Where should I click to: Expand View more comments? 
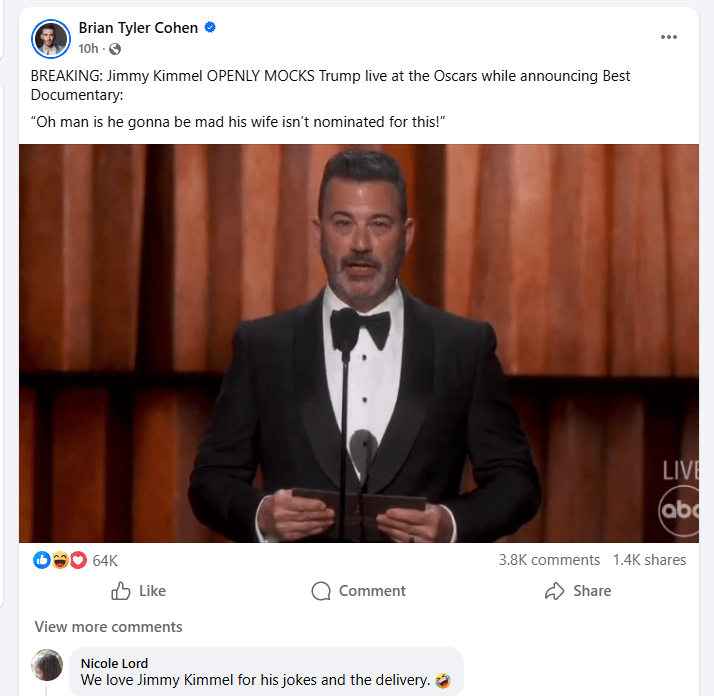(108, 627)
